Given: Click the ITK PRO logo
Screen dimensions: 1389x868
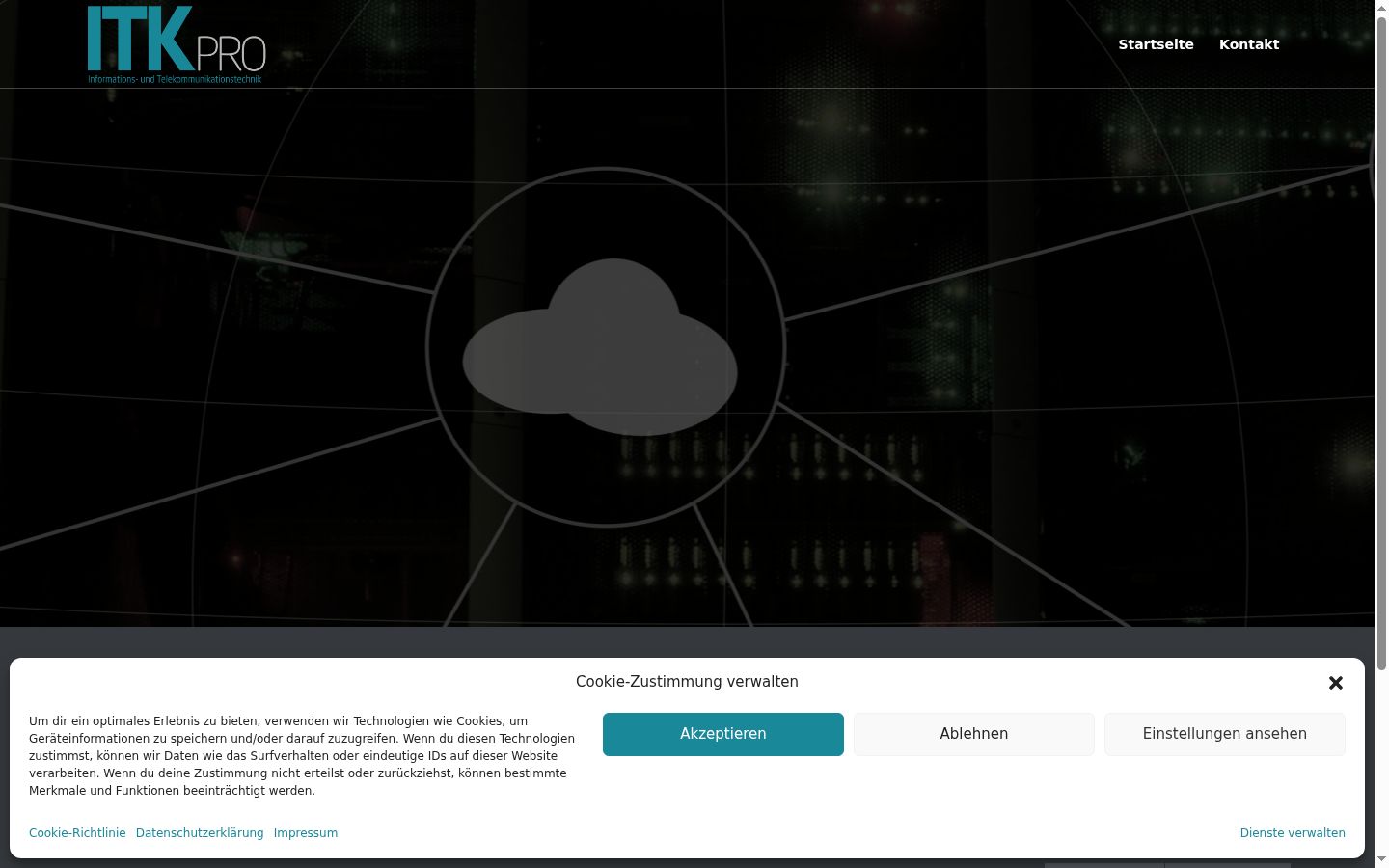Looking at the screenshot, I should coord(177,44).
